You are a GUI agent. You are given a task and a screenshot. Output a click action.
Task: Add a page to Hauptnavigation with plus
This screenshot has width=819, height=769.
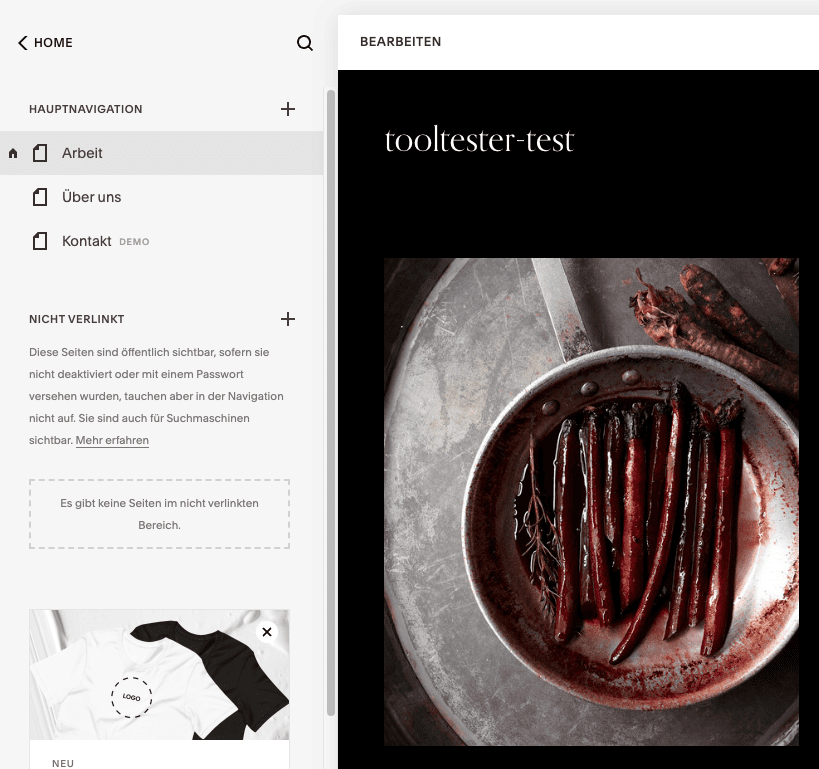click(288, 109)
